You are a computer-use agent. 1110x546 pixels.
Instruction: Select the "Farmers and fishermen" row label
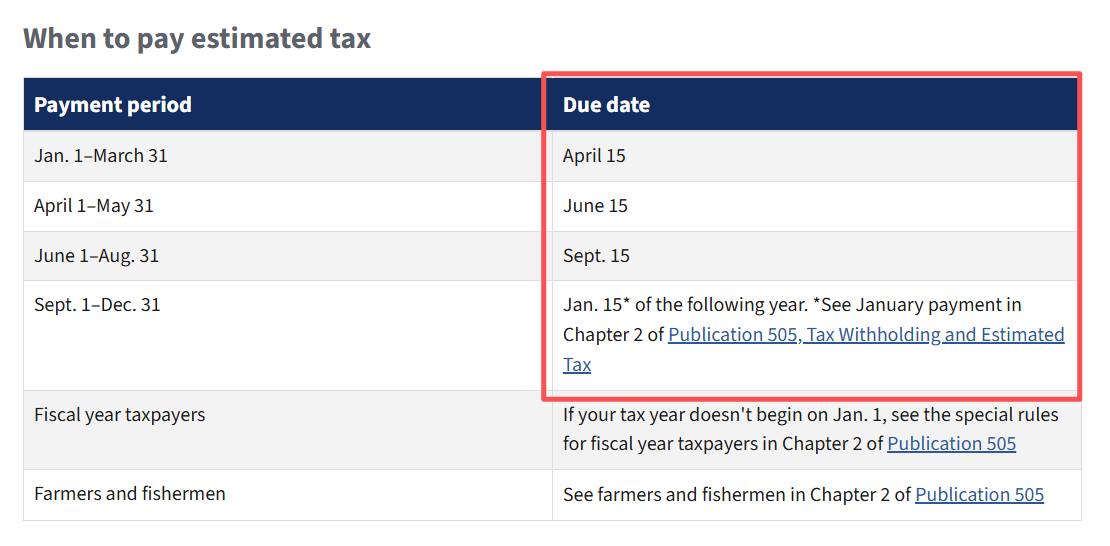click(x=130, y=494)
